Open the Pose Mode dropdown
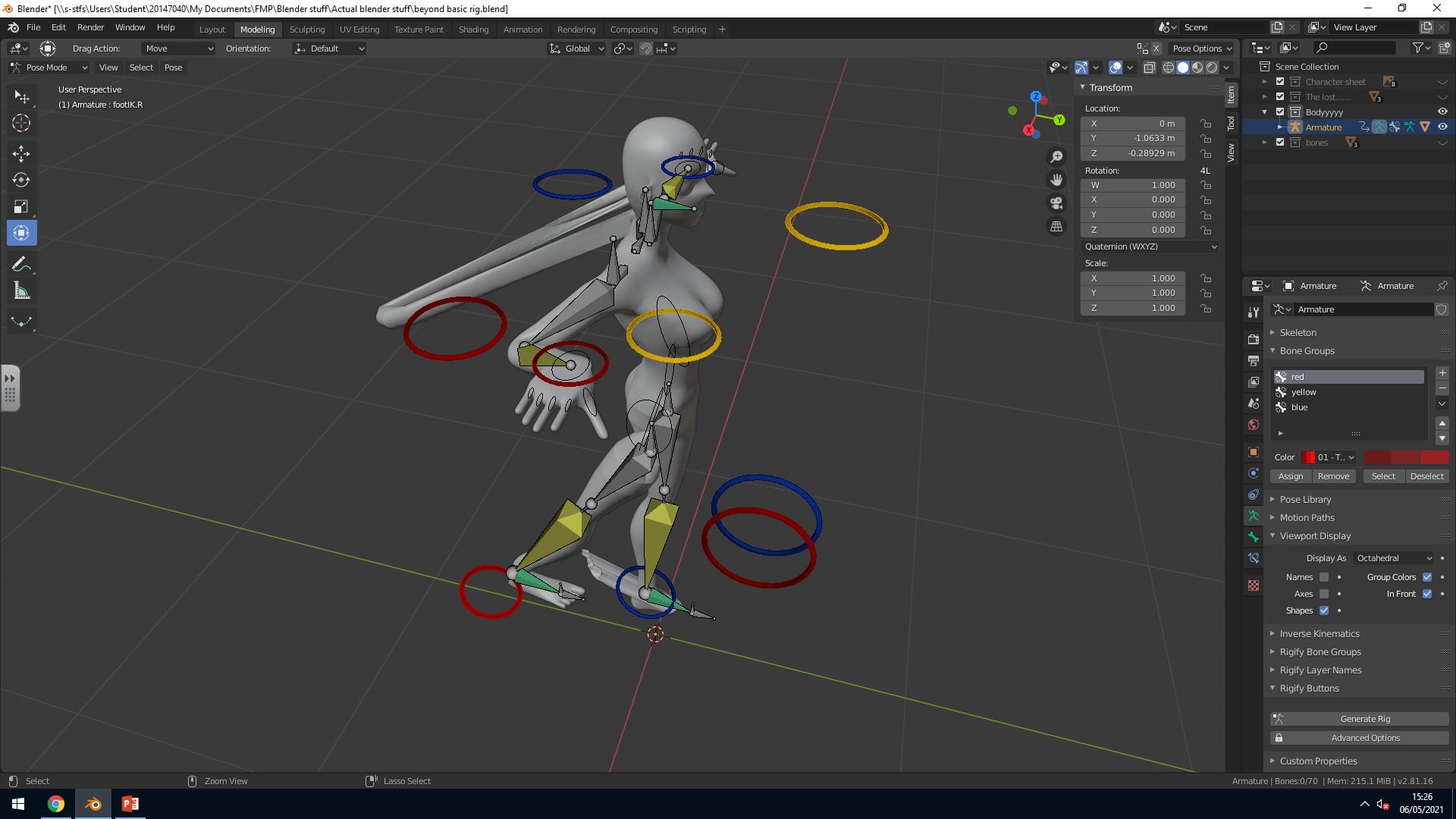 pyautogui.click(x=49, y=67)
